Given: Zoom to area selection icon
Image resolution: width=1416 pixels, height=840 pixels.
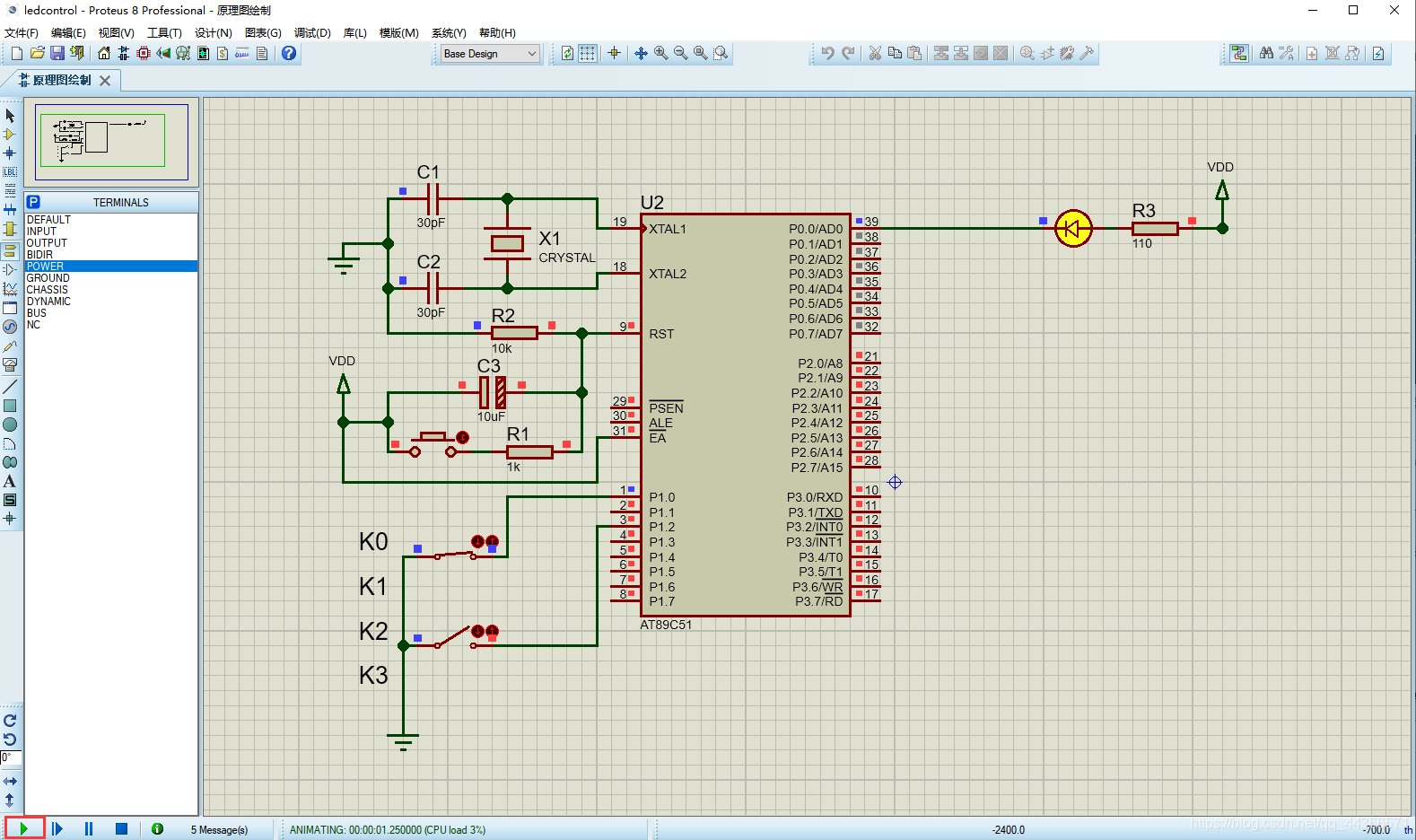Looking at the screenshot, I should coord(721,54).
